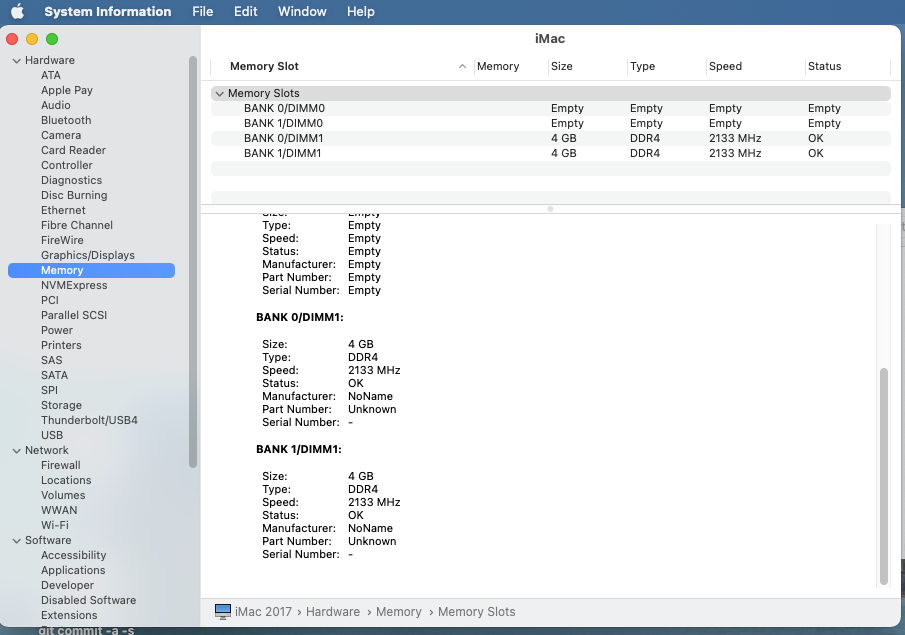Select Audio in the sidebar
The height and width of the screenshot is (635, 905).
(56, 106)
